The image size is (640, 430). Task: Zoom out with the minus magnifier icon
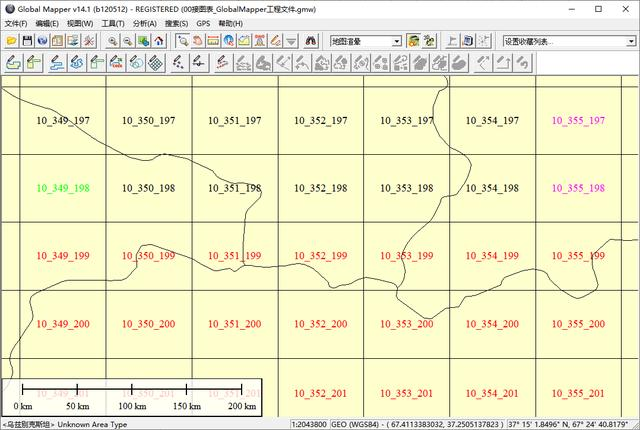pyautogui.click(x=128, y=41)
